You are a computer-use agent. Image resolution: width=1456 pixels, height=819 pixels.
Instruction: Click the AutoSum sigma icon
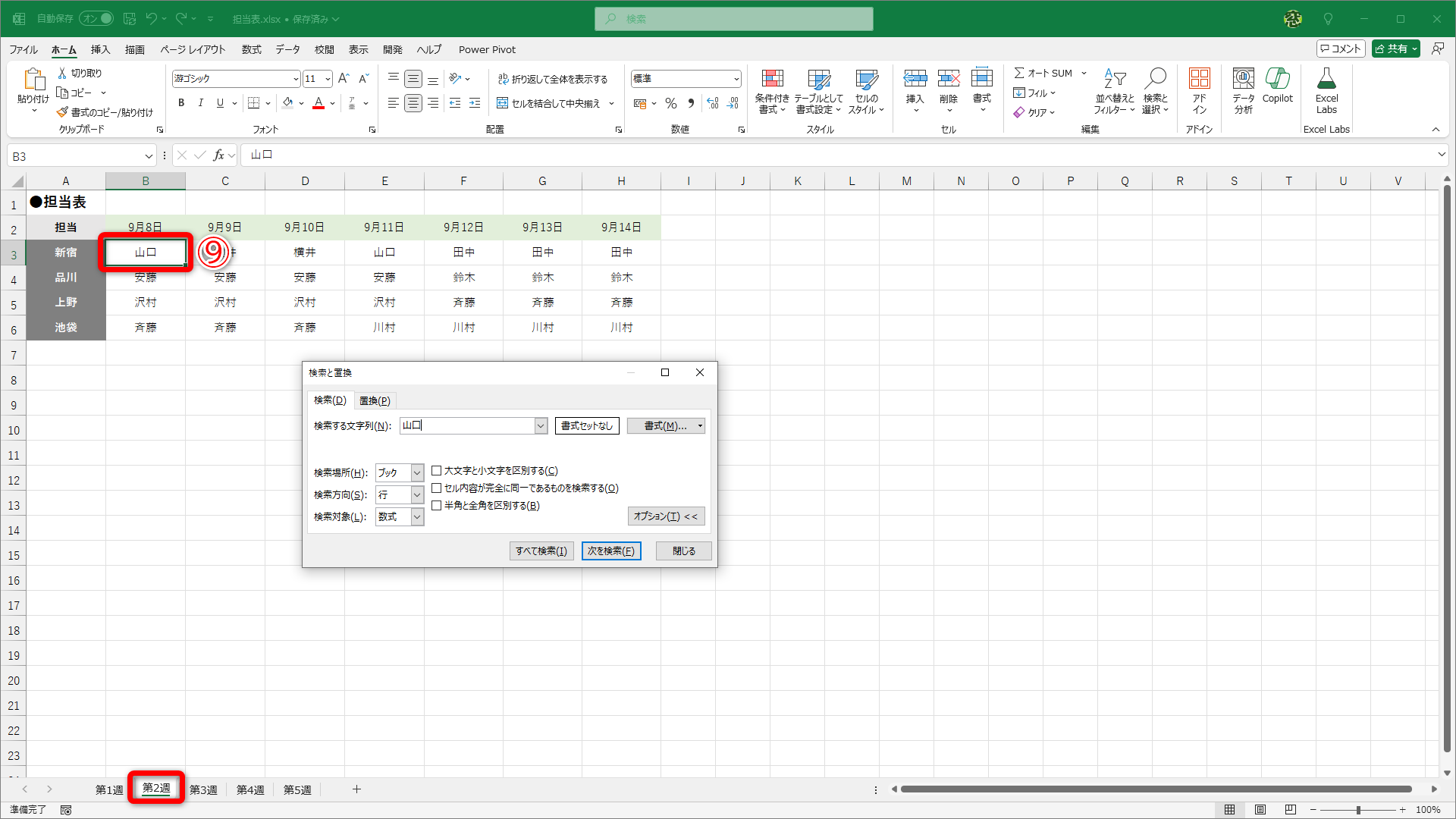[x=1019, y=73]
